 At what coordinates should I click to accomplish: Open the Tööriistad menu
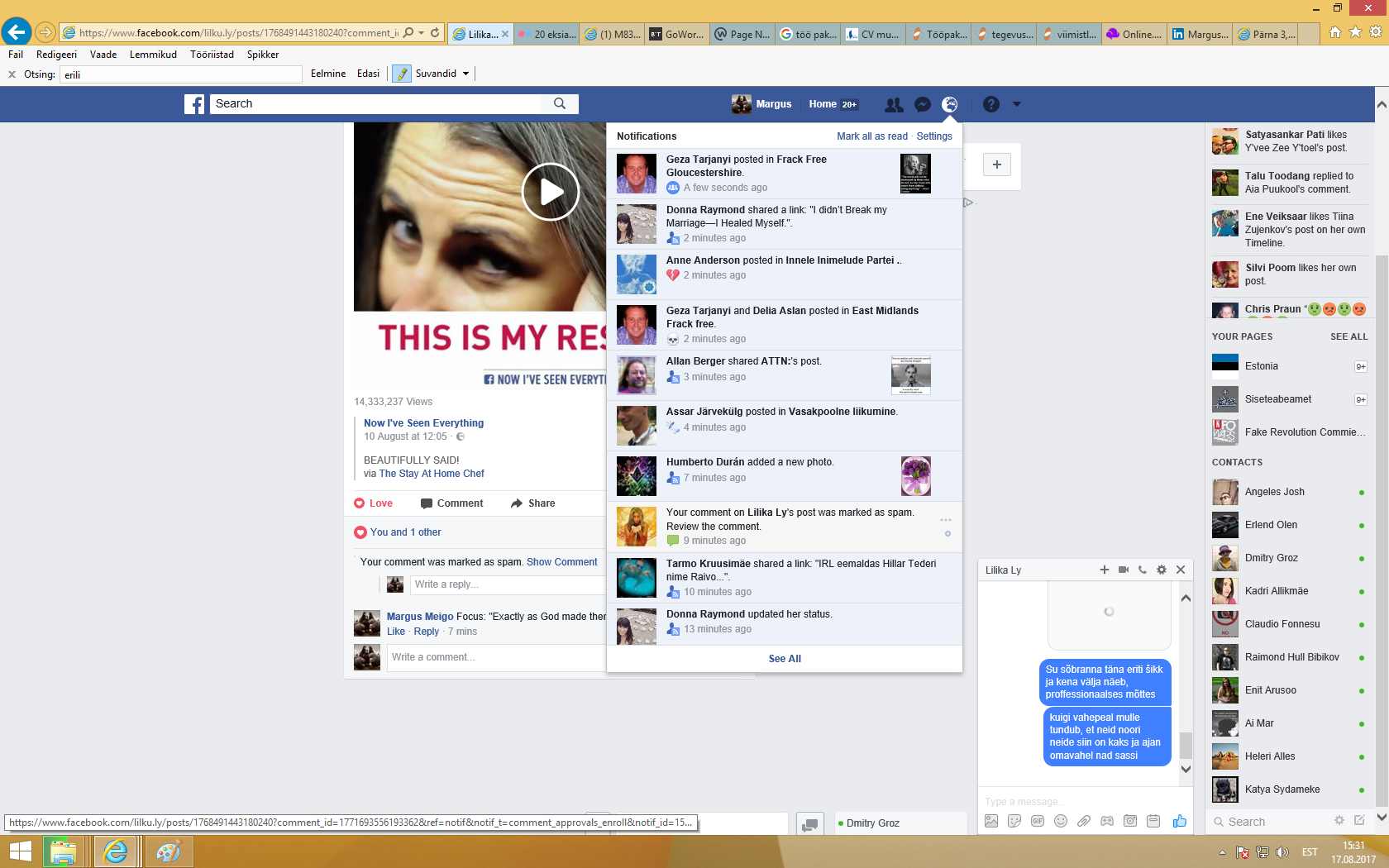point(212,55)
